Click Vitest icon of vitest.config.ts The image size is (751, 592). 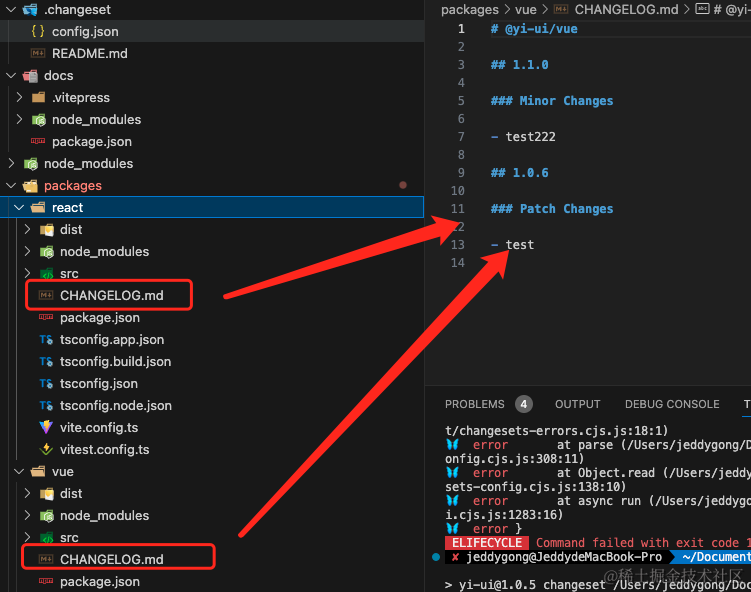pos(46,449)
